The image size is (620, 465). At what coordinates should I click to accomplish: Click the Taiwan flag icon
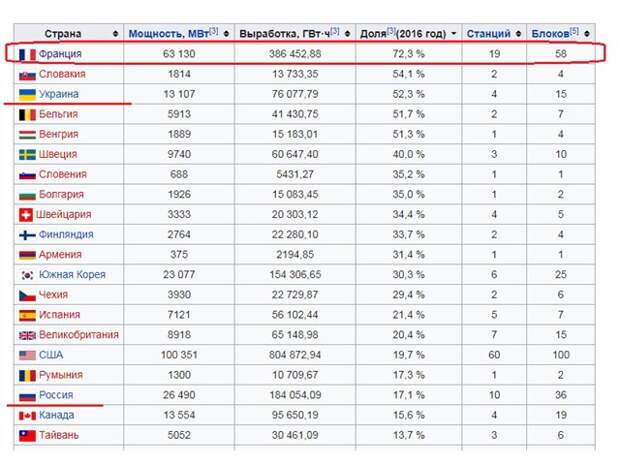click(x=27, y=436)
